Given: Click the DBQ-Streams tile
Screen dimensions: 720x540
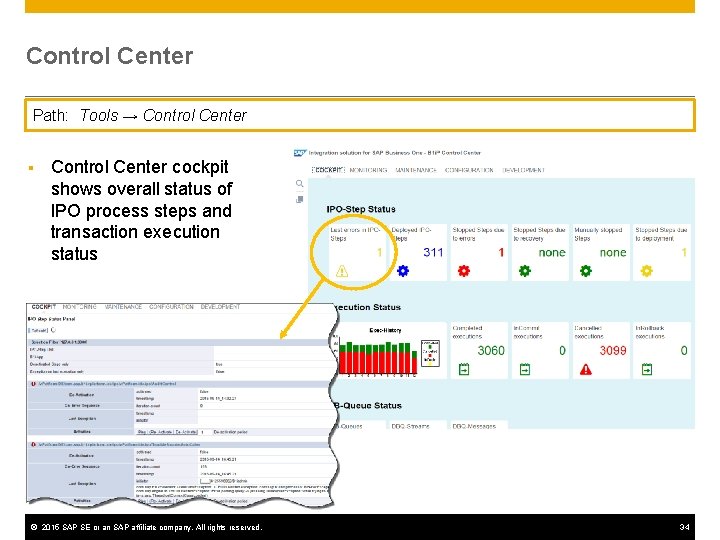Looking at the screenshot, I should pyautogui.click(x=417, y=425).
